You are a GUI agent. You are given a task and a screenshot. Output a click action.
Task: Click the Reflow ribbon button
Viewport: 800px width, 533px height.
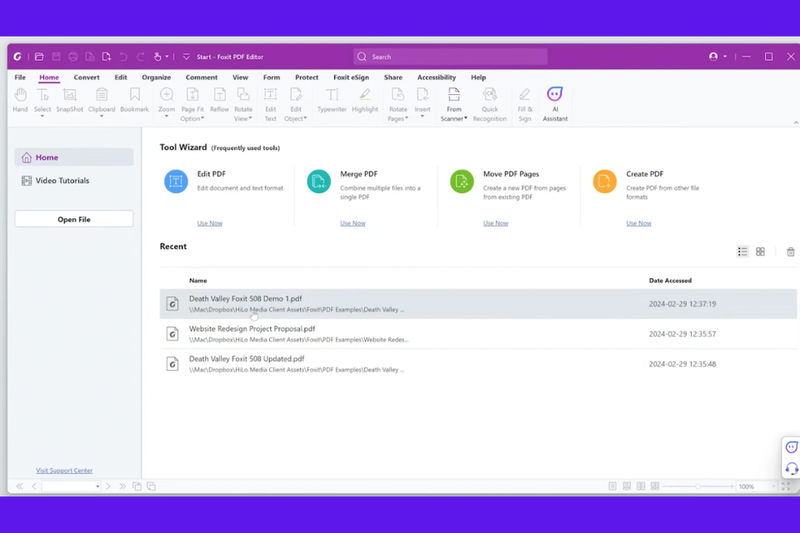click(x=219, y=99)
